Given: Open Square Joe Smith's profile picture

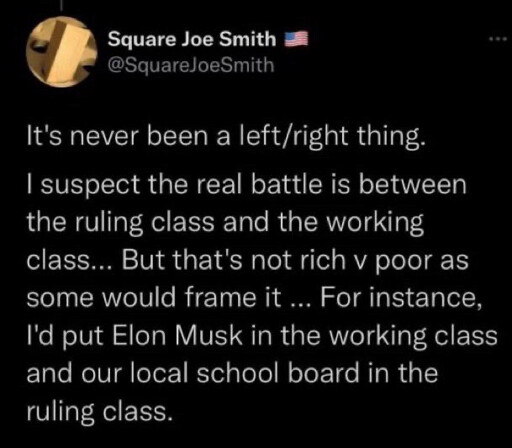Looking at the screenshot, I should click(62, 52).
